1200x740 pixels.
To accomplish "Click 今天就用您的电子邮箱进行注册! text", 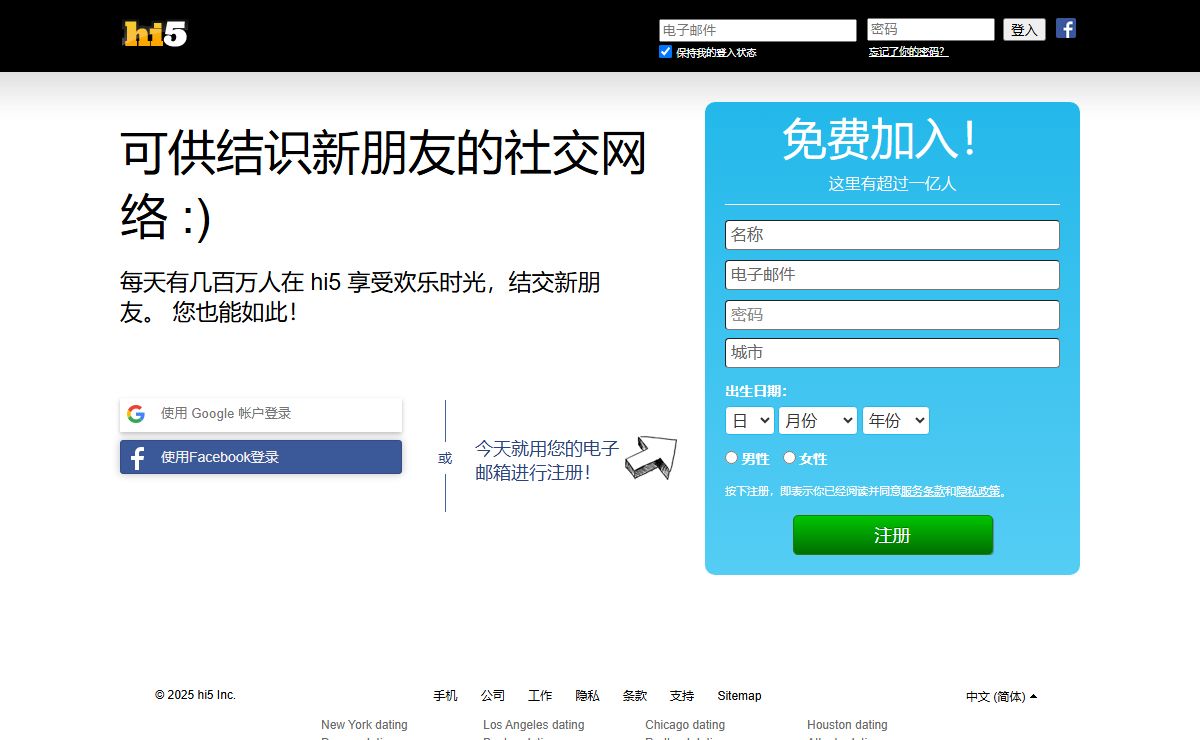I will (547, 460).
